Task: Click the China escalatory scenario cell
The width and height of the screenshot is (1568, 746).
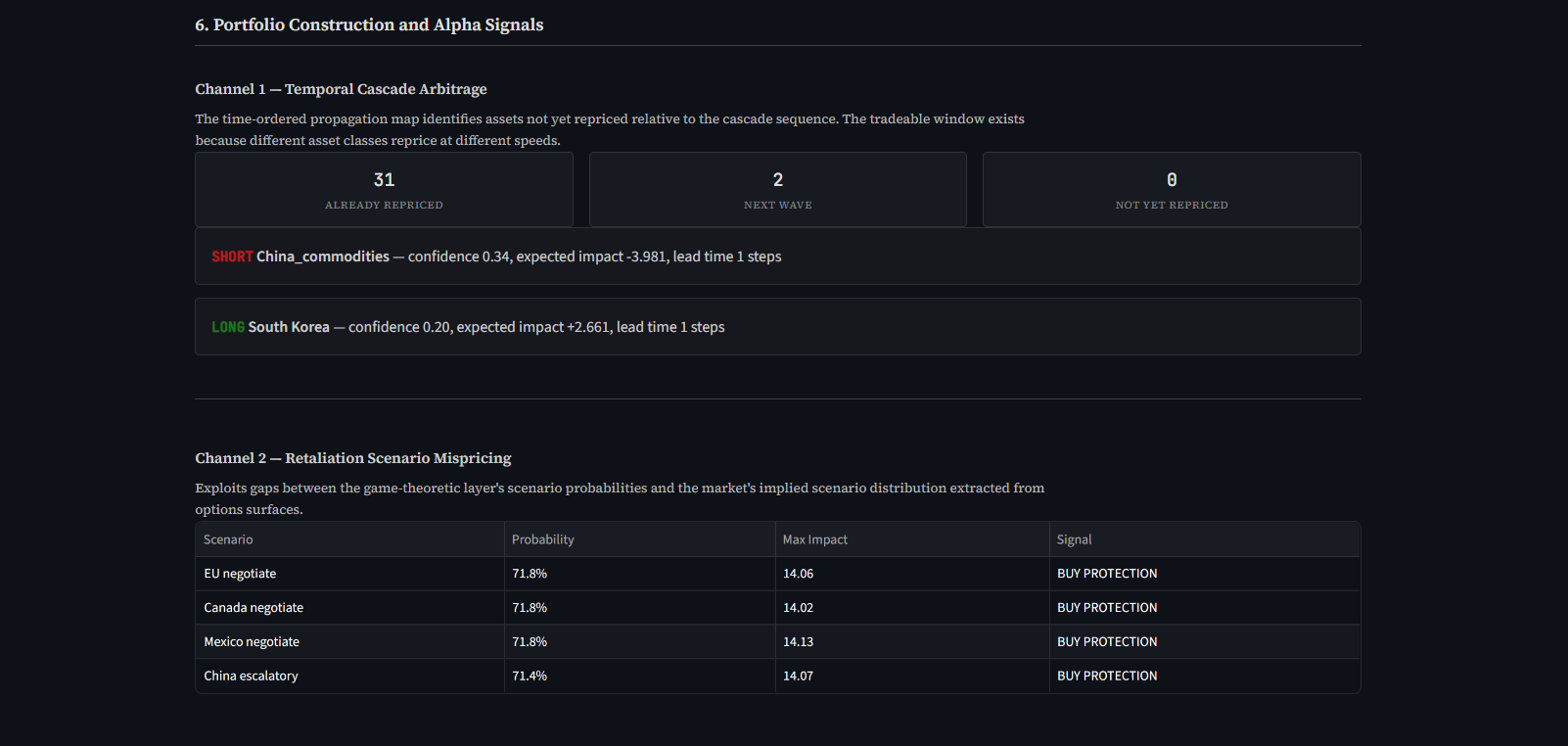Action: coord(251,676)
